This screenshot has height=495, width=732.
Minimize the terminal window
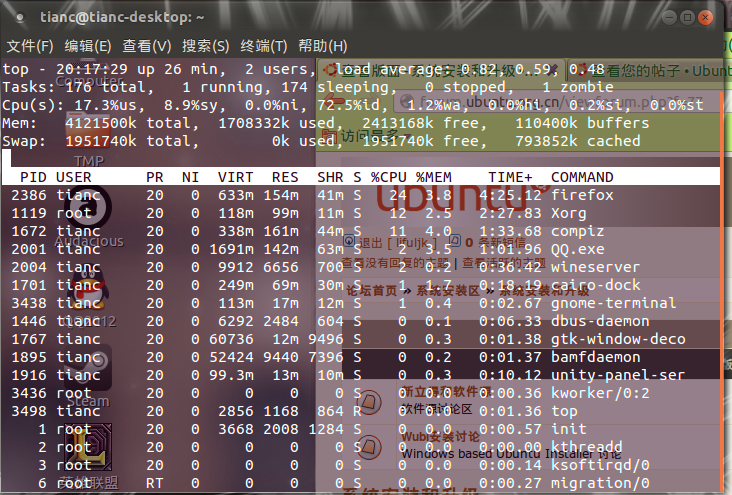669,18
